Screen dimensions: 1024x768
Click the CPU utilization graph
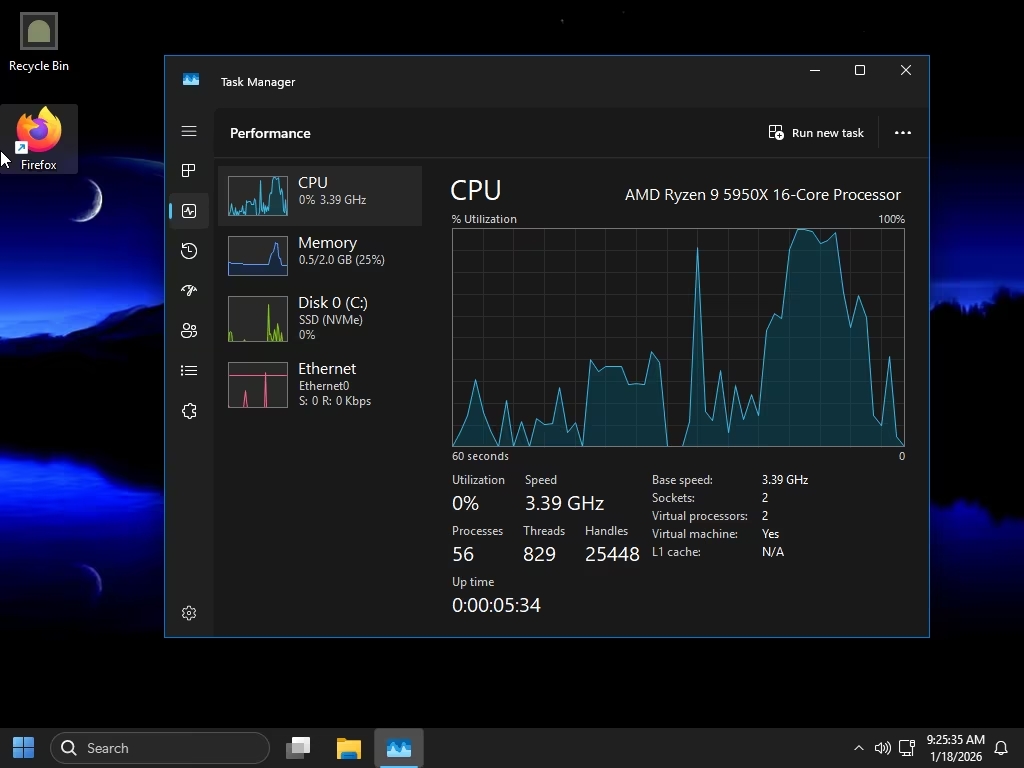(678, 337)
